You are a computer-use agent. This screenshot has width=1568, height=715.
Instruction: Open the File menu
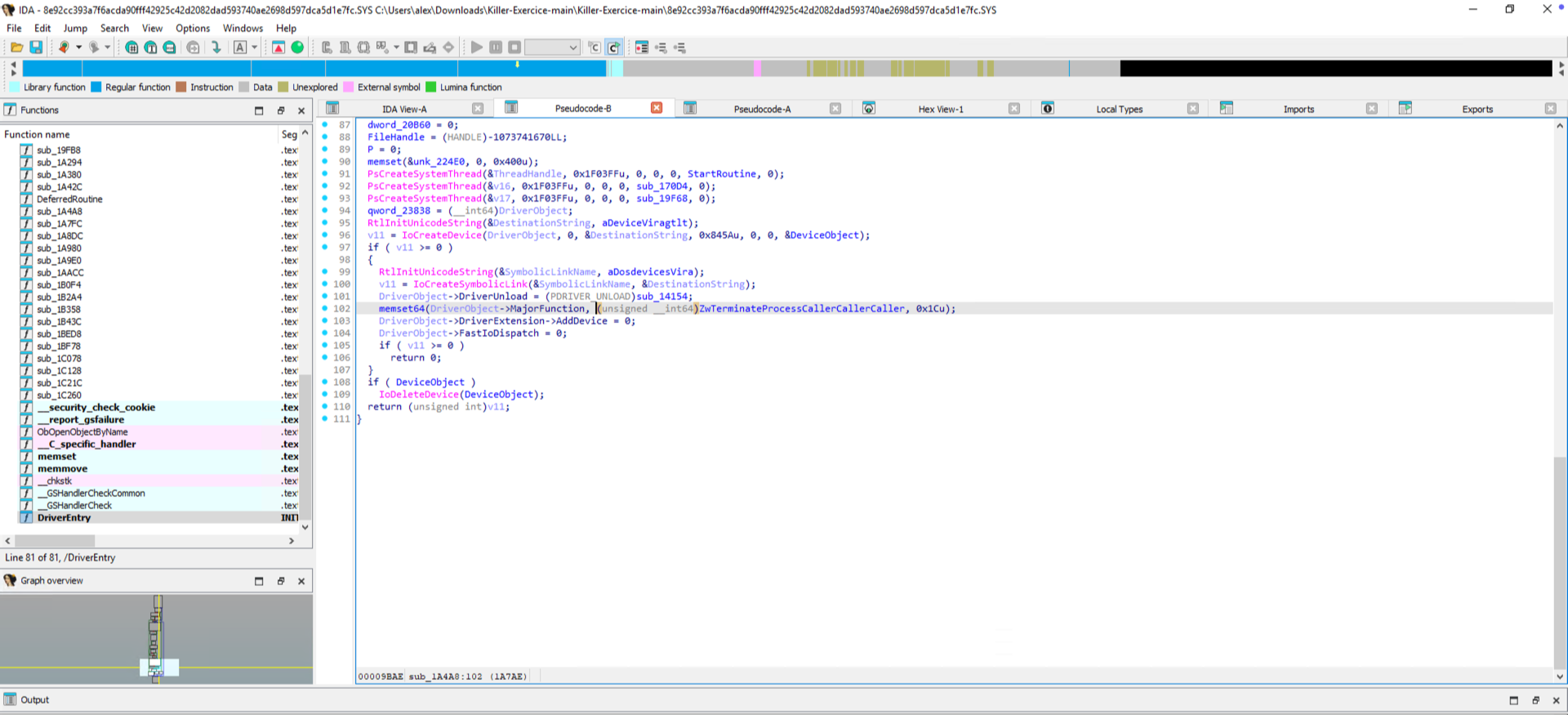14,28
